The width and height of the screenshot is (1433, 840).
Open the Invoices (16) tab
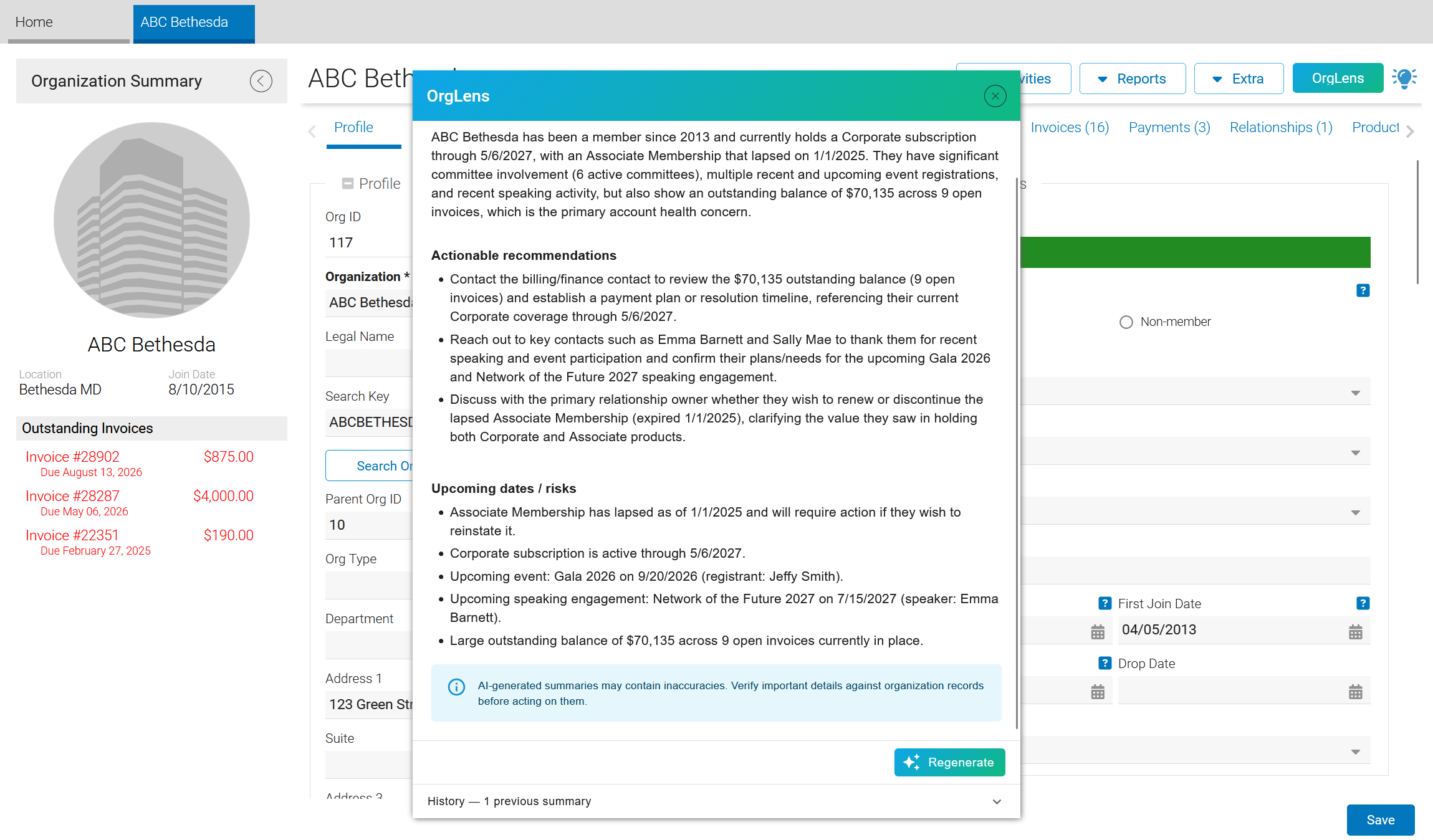1070,128
